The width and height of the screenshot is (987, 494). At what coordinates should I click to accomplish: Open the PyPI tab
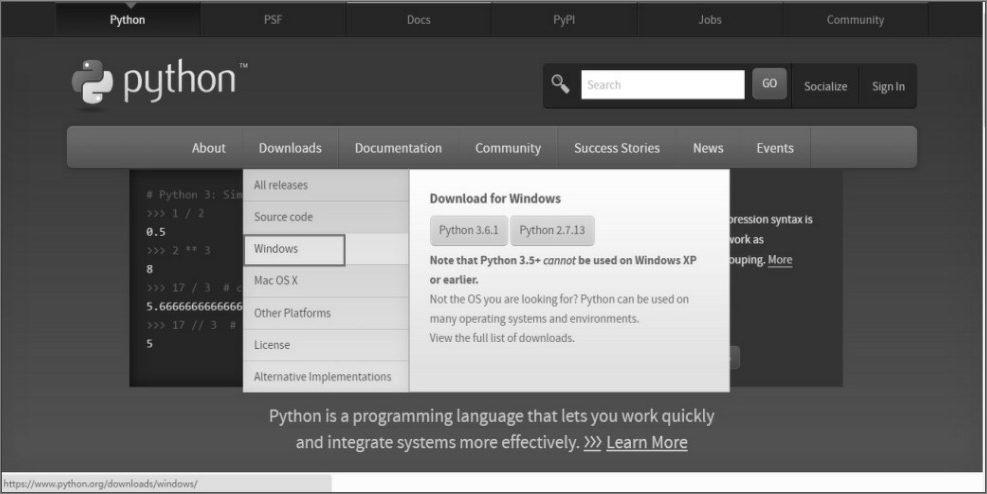click(564, 20)
